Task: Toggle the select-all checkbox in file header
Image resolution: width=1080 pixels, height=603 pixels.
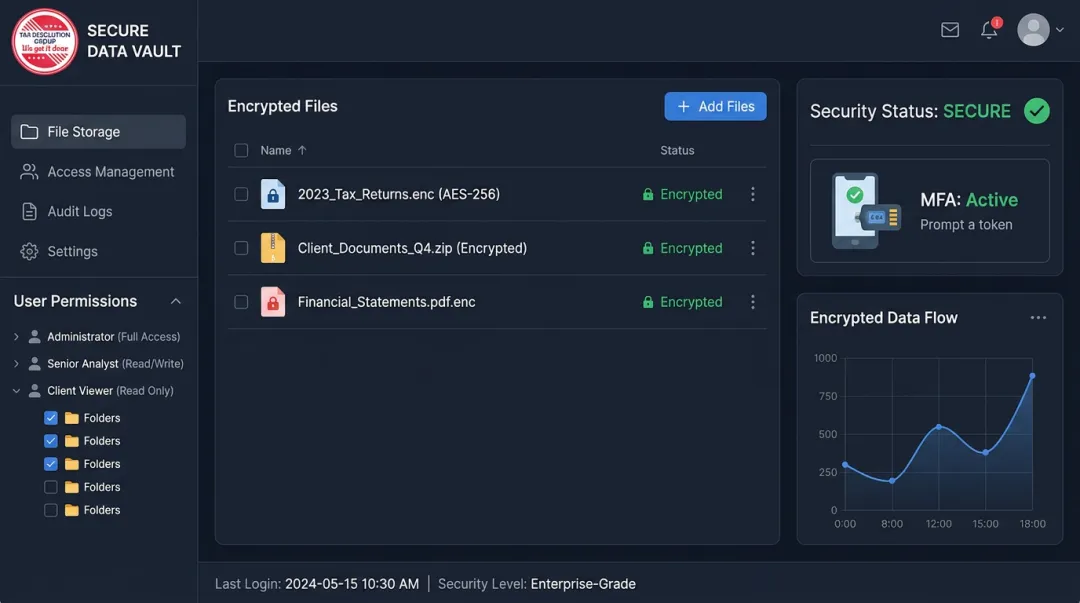Action: click(241, 150)
